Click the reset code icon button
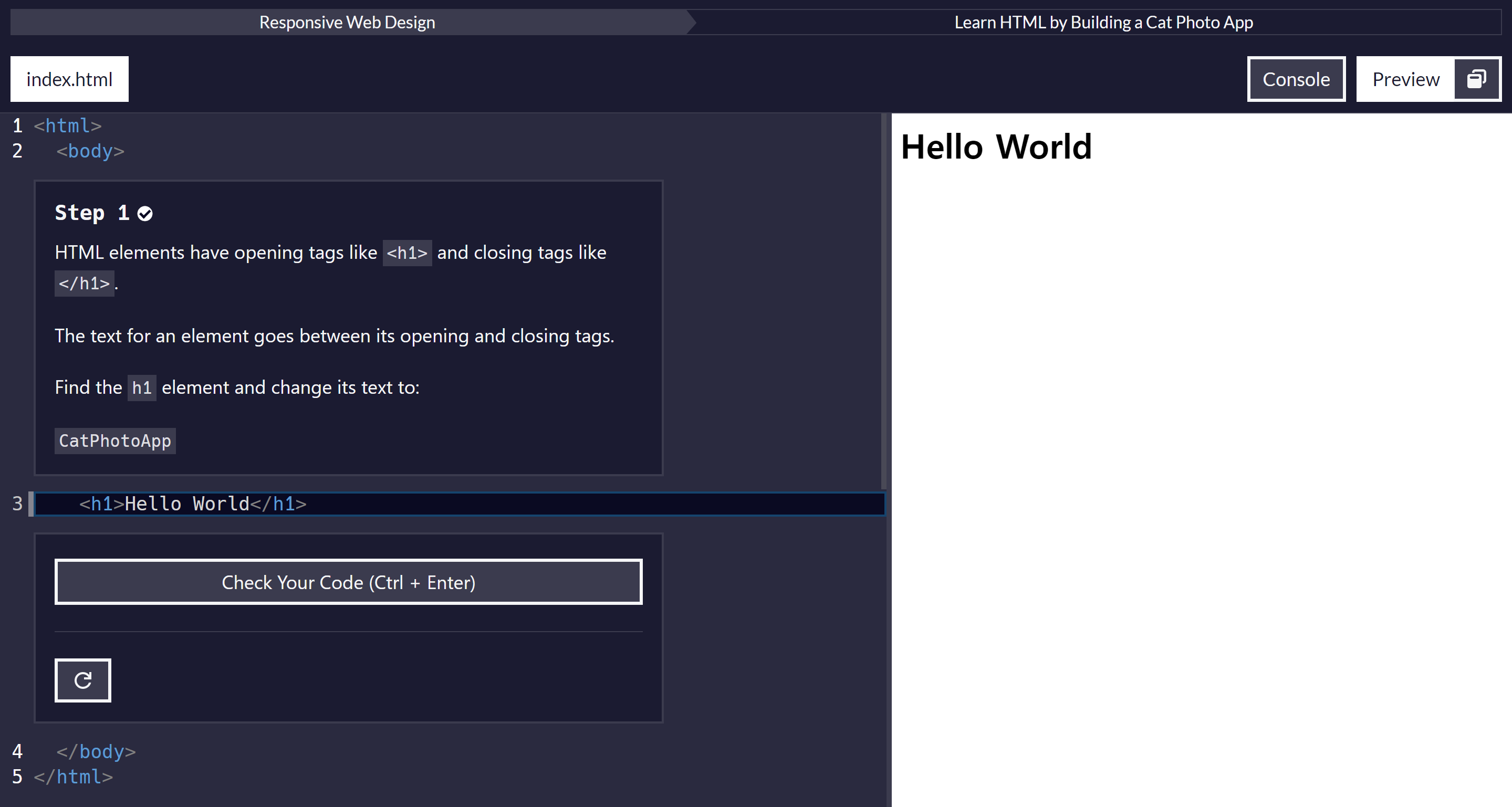1512x807 pixels. tap(83, 680)
